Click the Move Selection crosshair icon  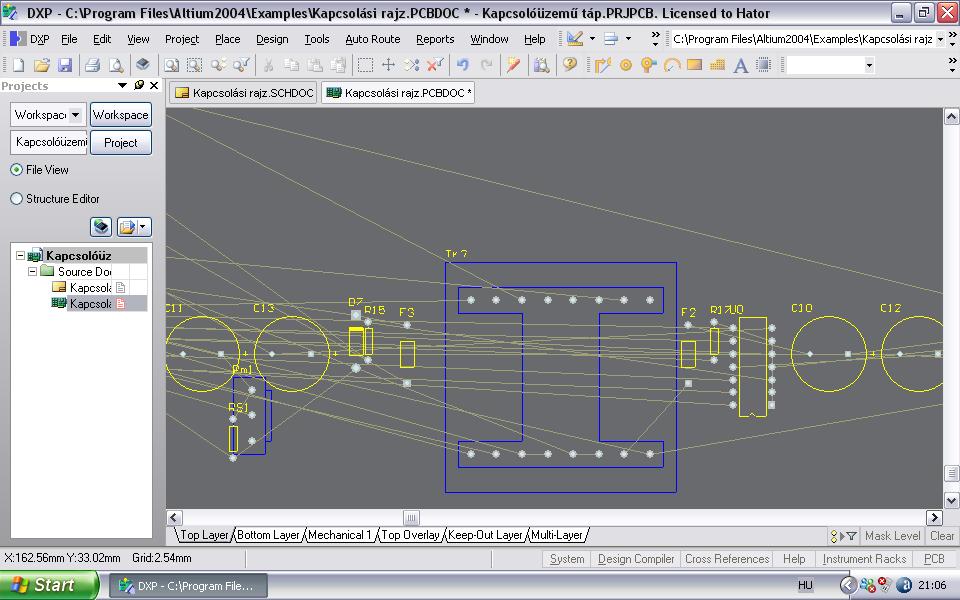(x=388, y=64)
